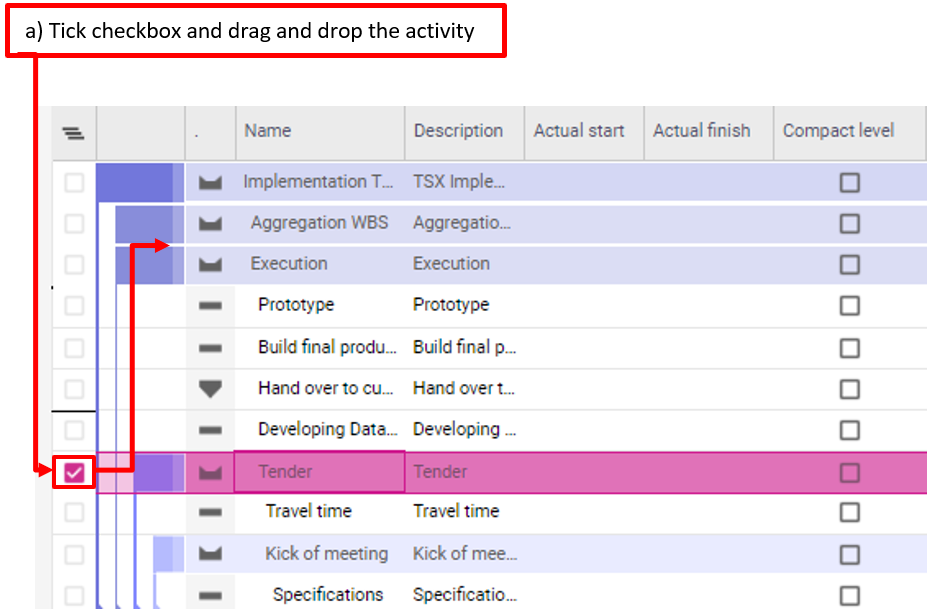Click the Description column header

458,131
